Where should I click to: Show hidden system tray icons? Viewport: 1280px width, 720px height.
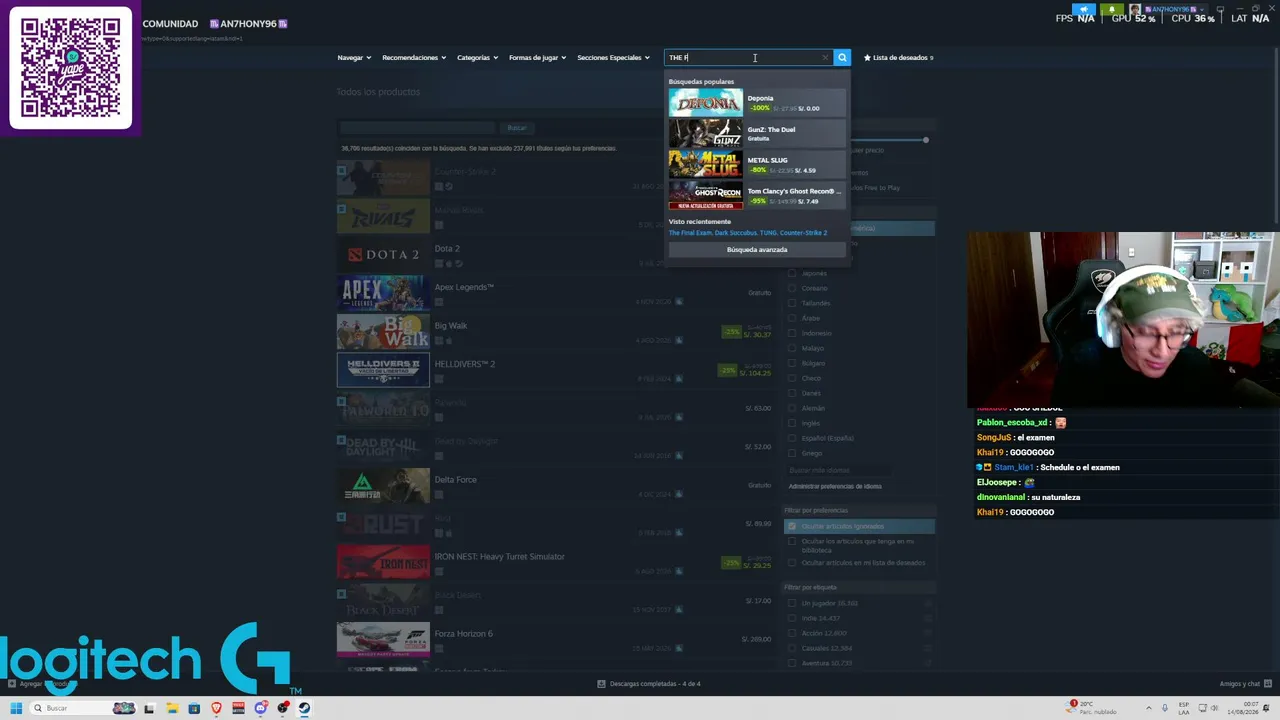1148,708
